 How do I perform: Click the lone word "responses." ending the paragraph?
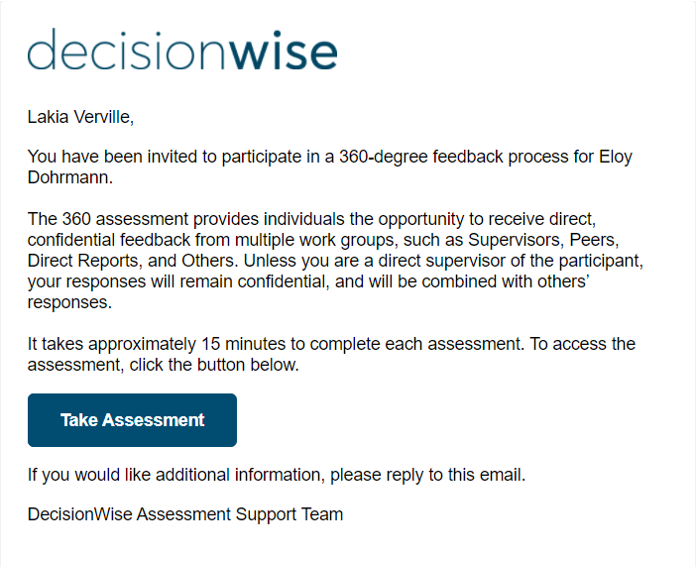[x=70, y=302]
